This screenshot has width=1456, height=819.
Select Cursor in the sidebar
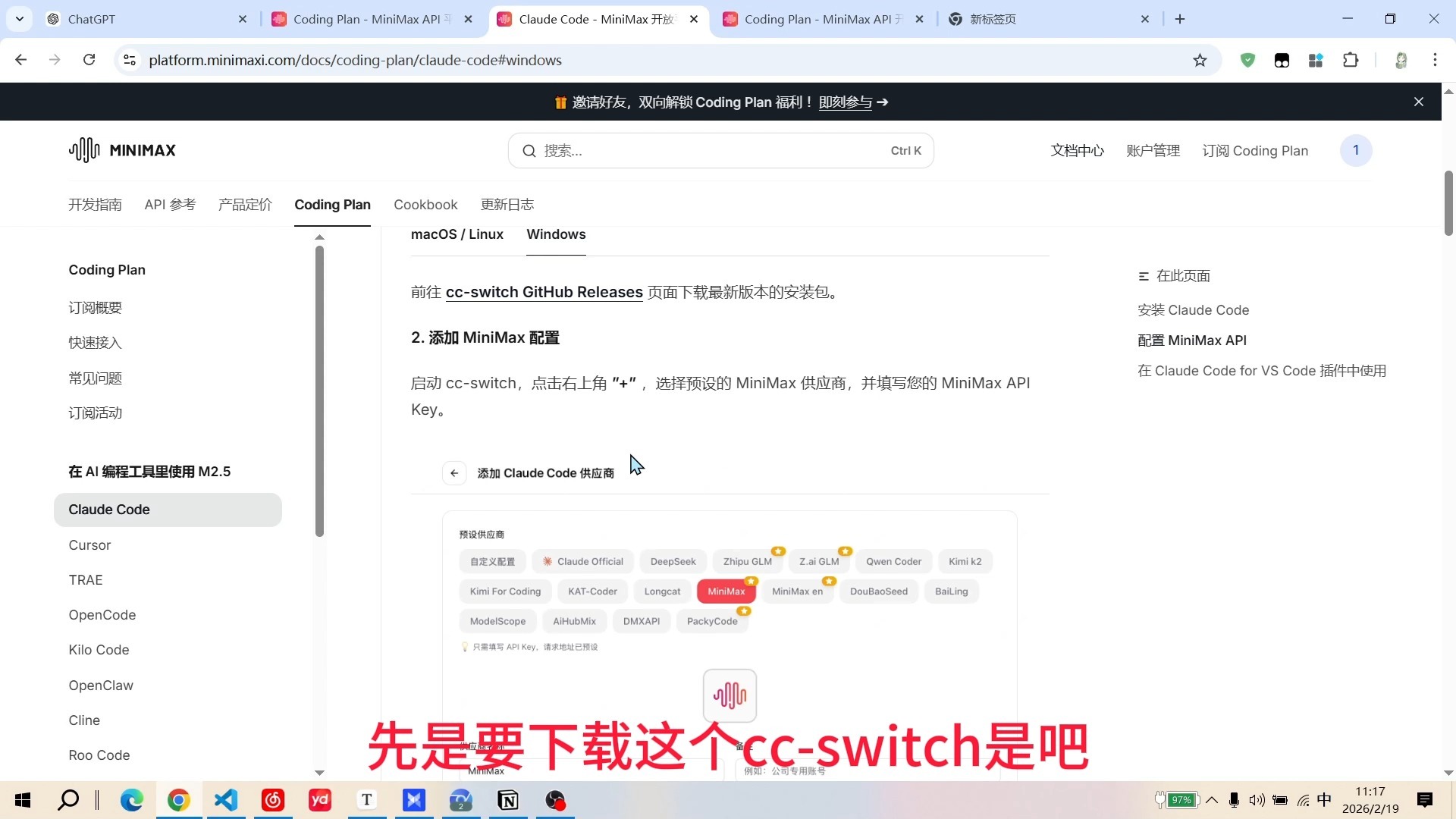click(x=89, y=545)
